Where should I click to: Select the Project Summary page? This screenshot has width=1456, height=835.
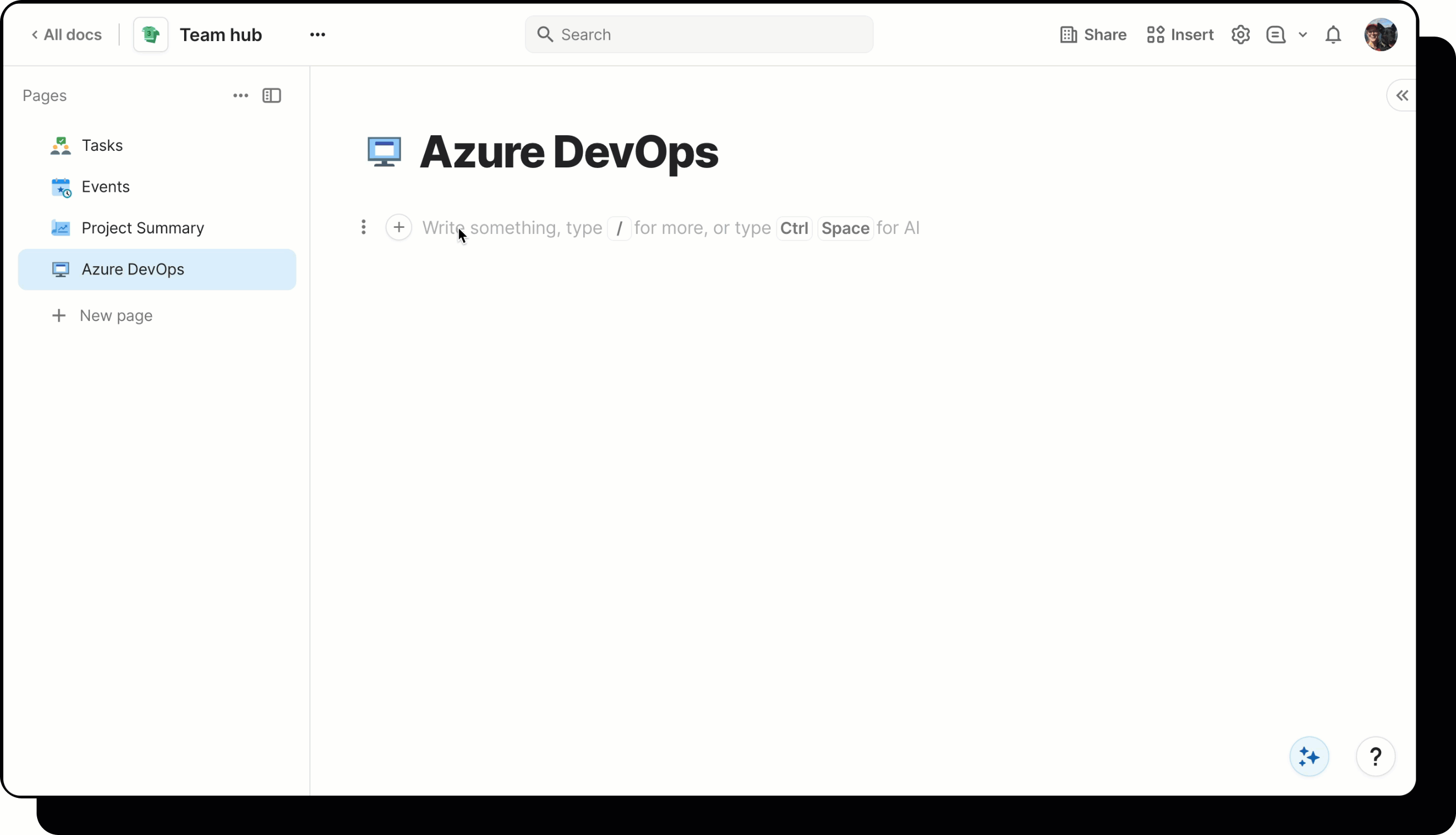pos(143,228)
